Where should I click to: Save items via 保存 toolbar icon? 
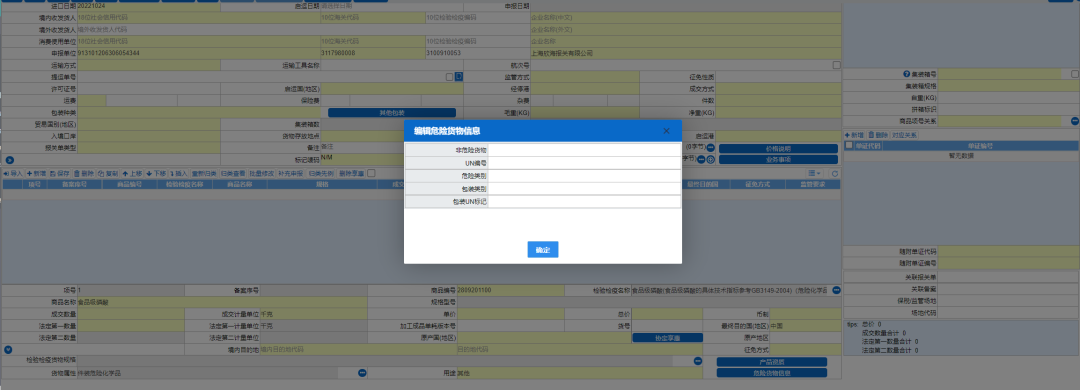point(60,173)
